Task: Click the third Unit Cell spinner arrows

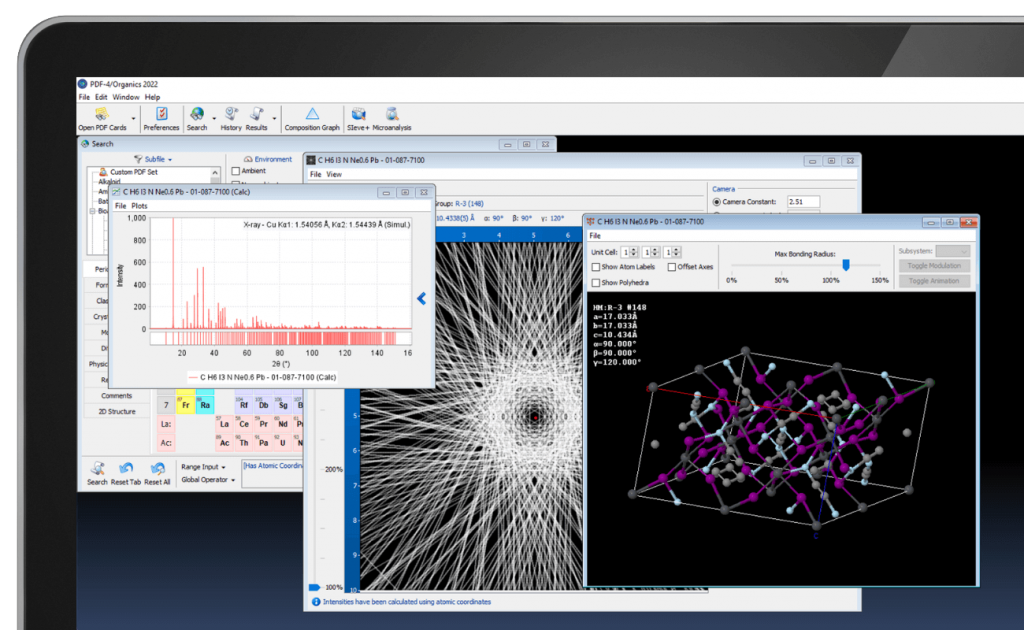Action: point(677,252)
